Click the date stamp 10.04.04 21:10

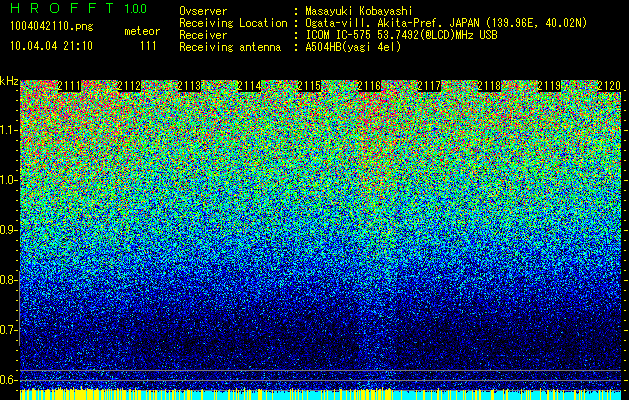coord(51,46)
